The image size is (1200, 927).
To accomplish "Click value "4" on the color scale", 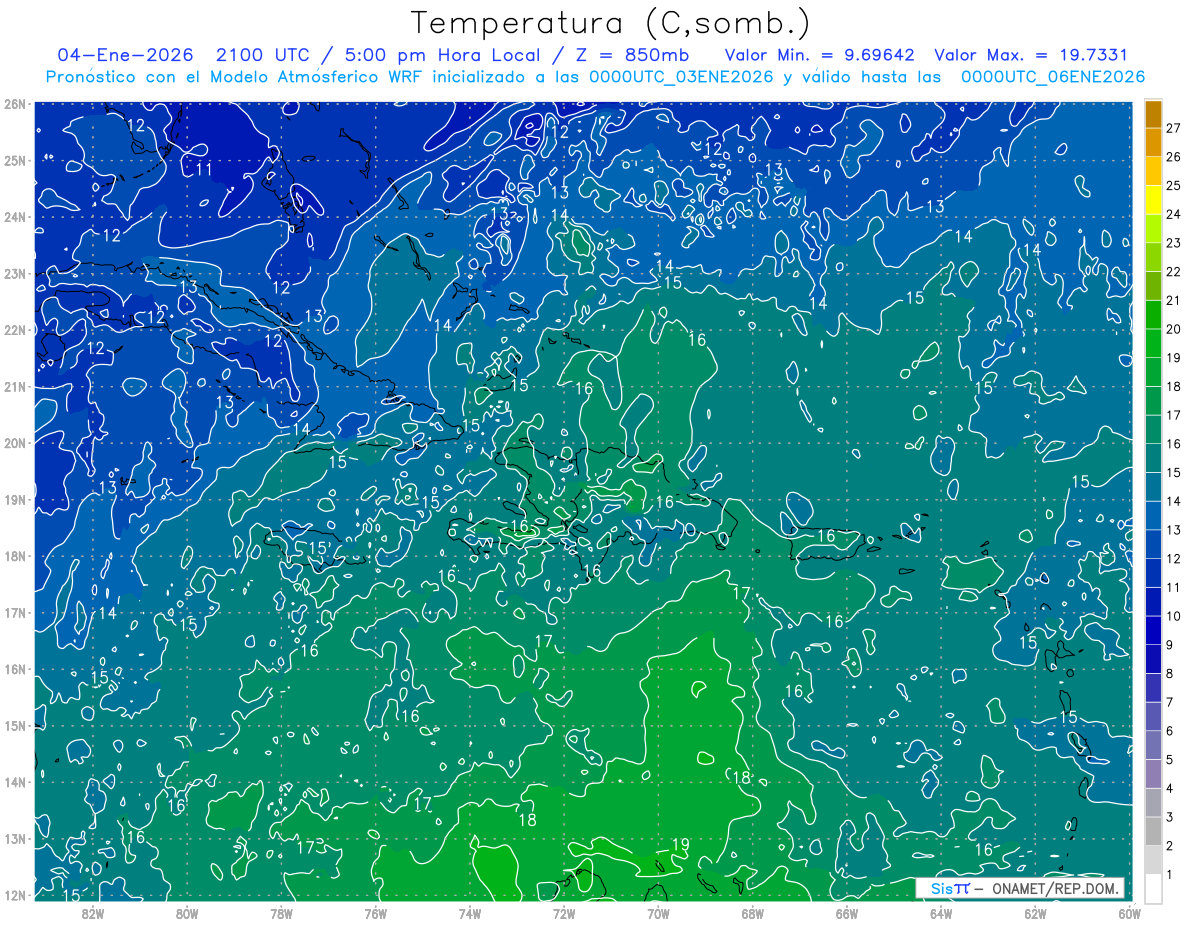I will pos(1170,788).
